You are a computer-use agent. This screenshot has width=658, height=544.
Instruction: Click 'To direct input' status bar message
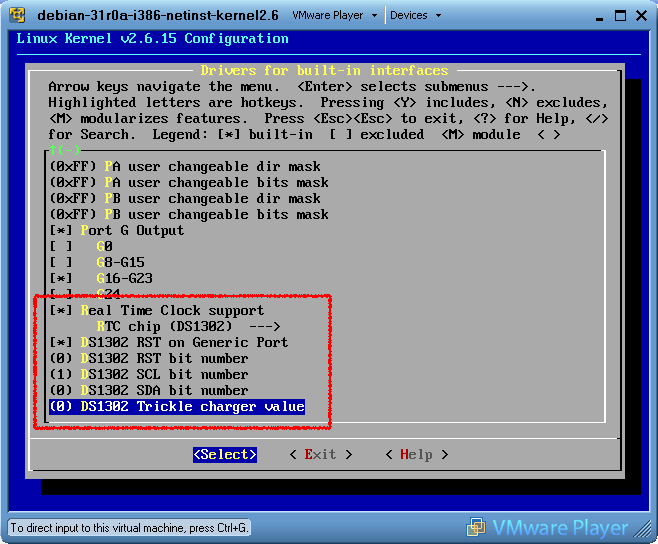click(x=129, y=528)
